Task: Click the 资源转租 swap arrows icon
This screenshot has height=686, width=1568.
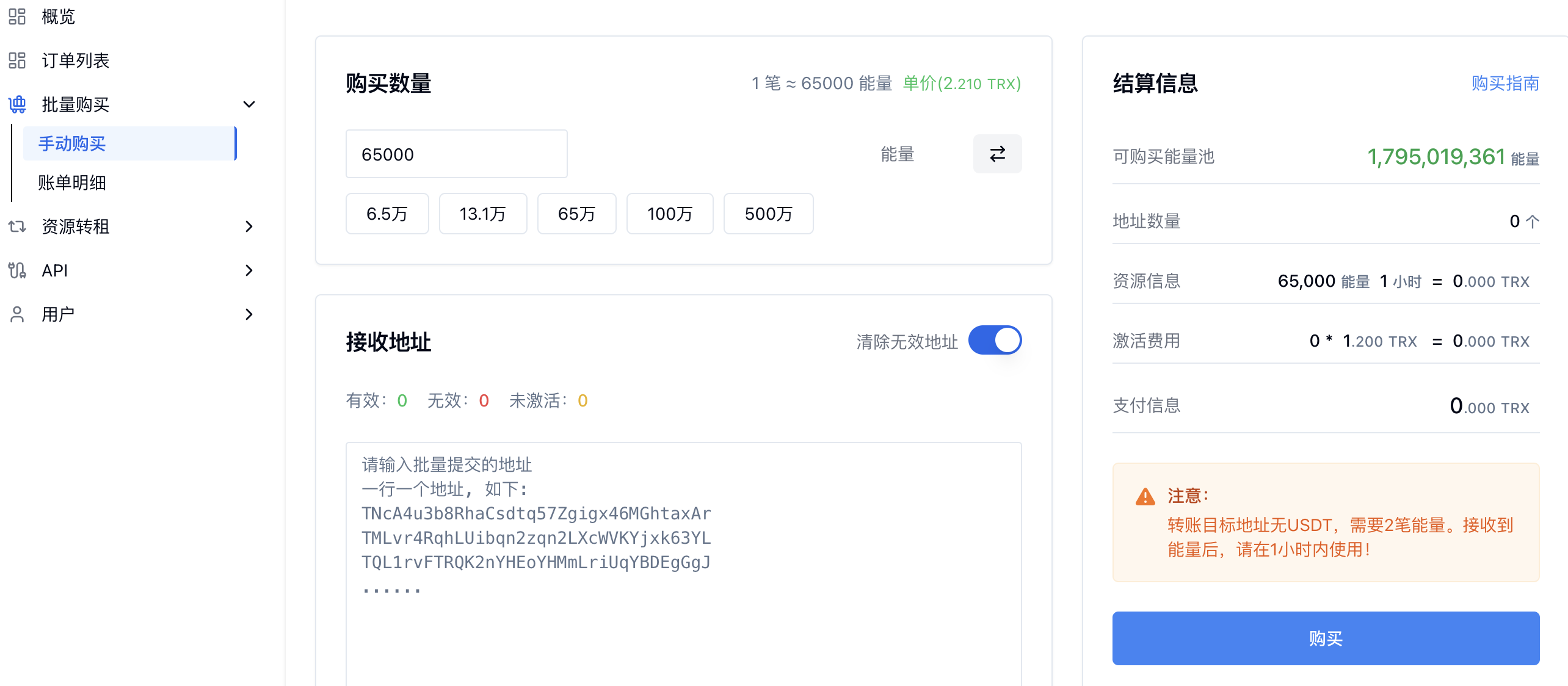Action: [x=17, y=226]
